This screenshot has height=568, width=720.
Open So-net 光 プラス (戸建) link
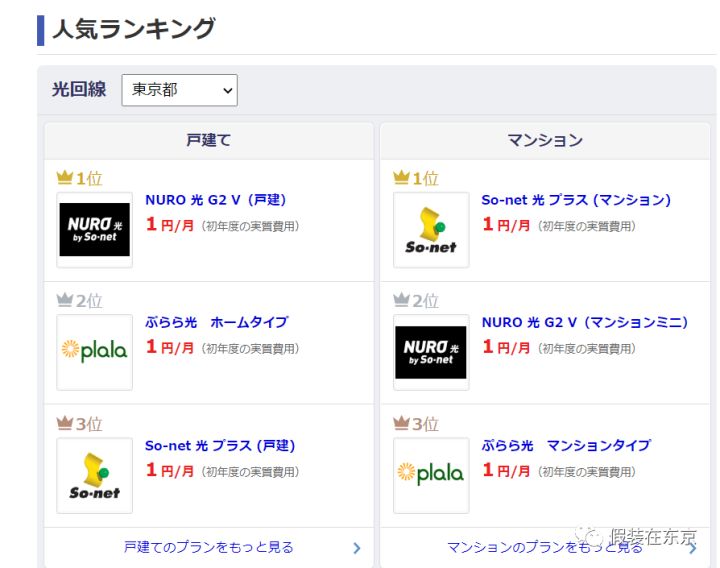coord(220,445)
